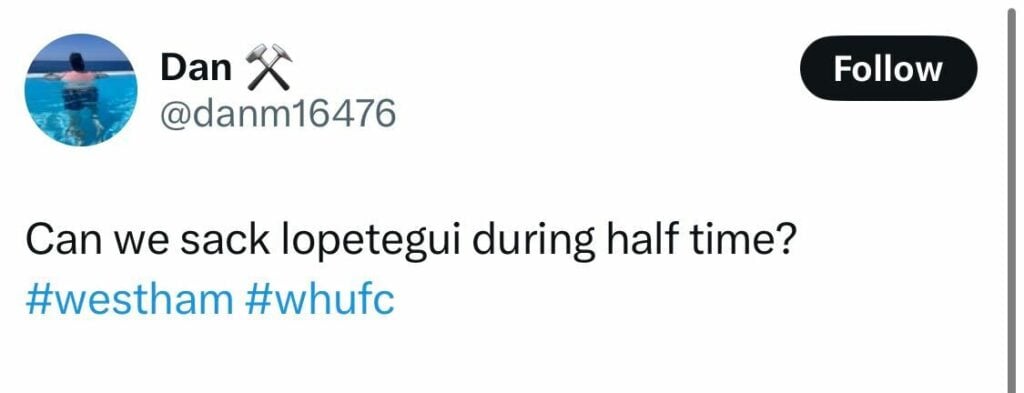Click the crossed hammers emoji beside Dan
The width and height of the screenshot is (1024, 393).
click(268, 67)
